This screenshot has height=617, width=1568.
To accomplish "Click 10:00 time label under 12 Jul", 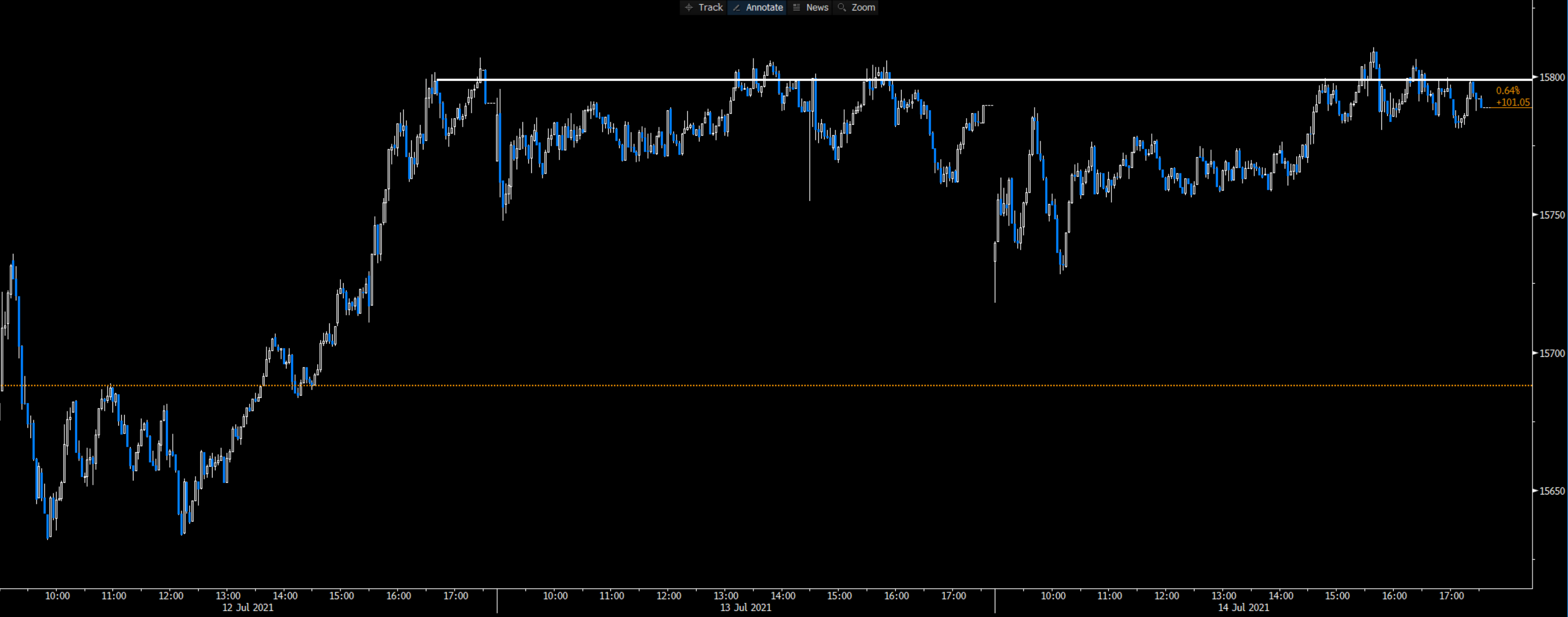I will click(x=57, y=596).
